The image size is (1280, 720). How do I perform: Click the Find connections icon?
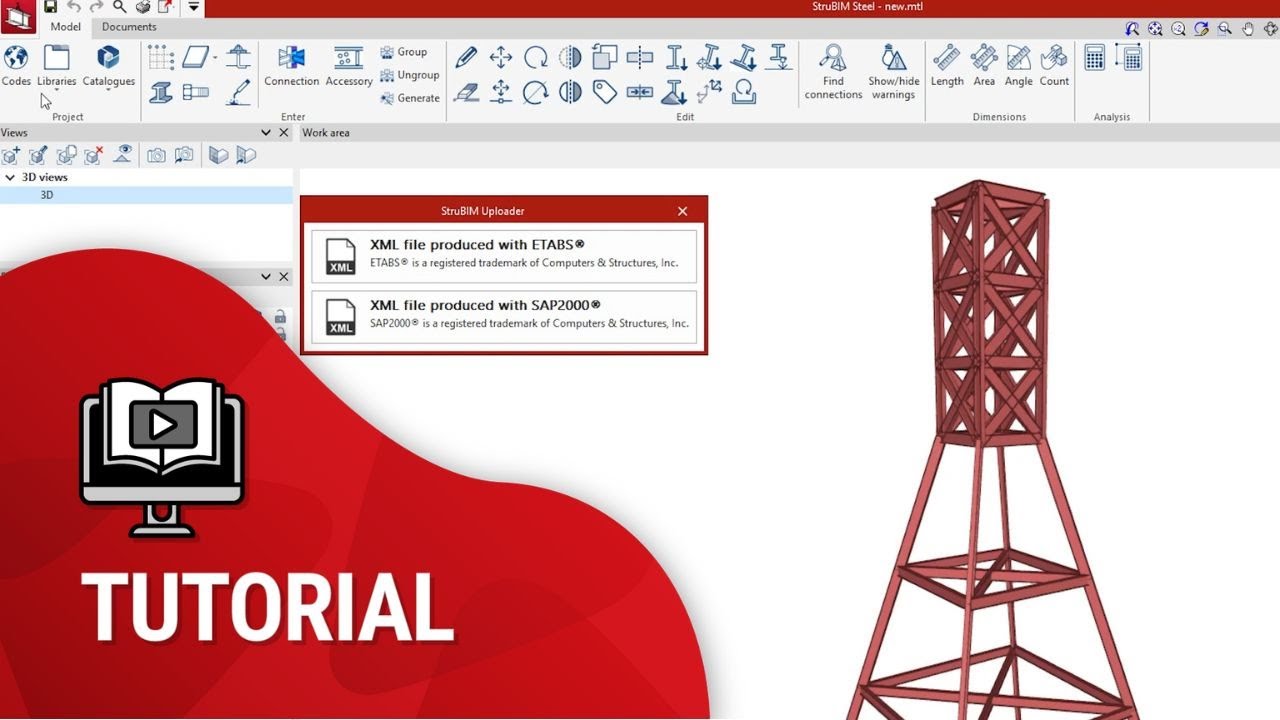click(832, 70)
